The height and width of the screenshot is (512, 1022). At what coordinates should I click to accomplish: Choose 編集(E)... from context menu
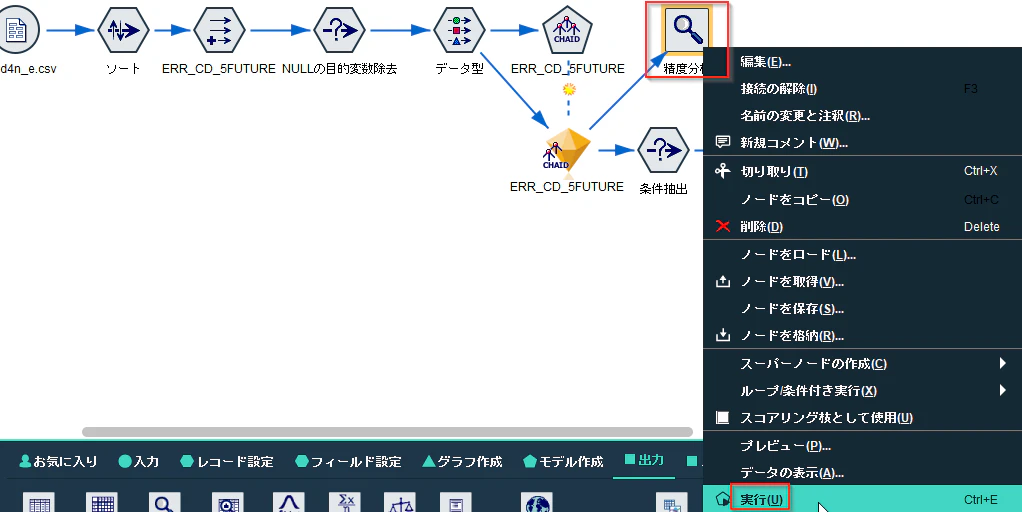click(x=862, y=62)
